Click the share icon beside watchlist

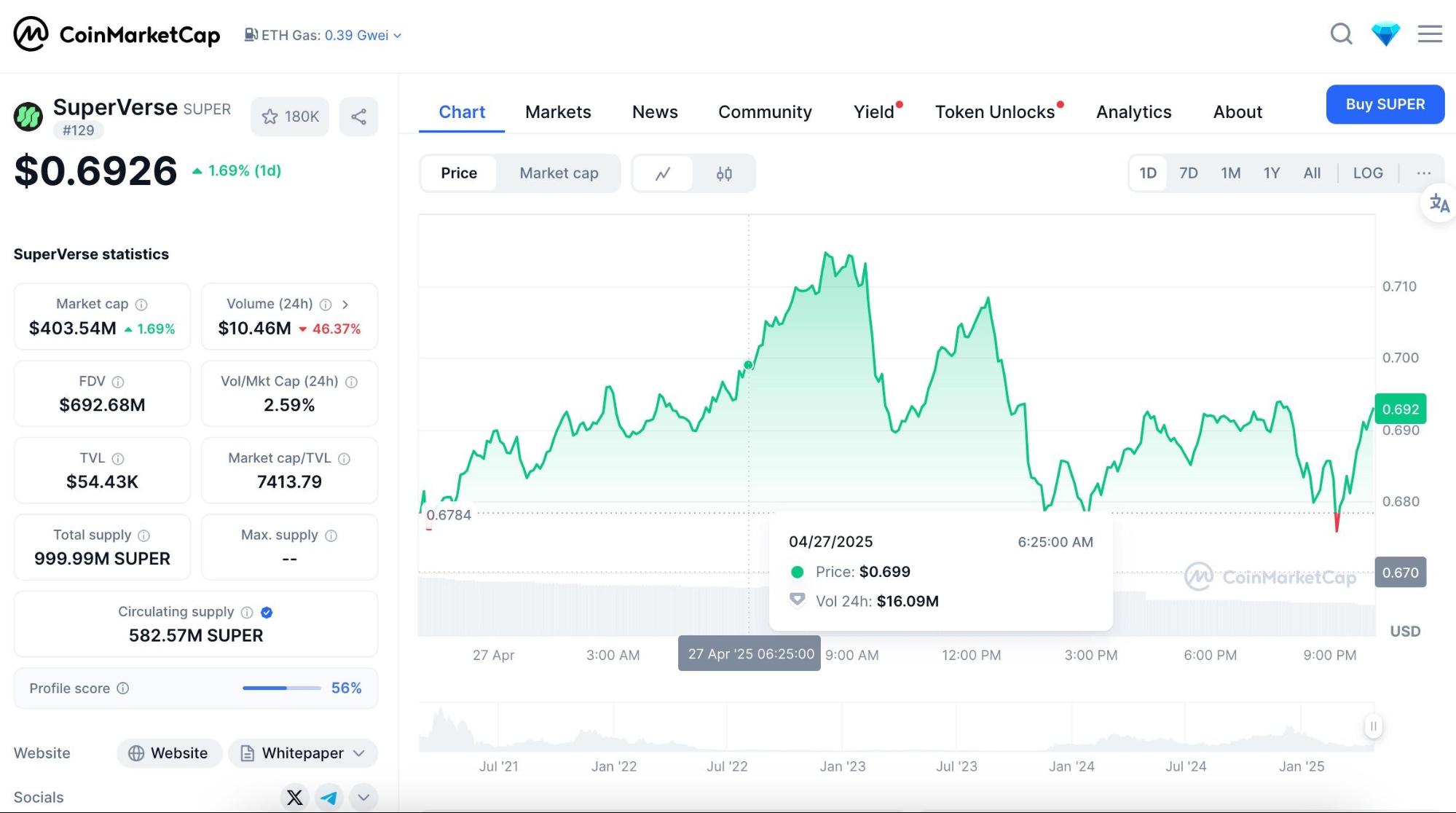click(358, 117)
